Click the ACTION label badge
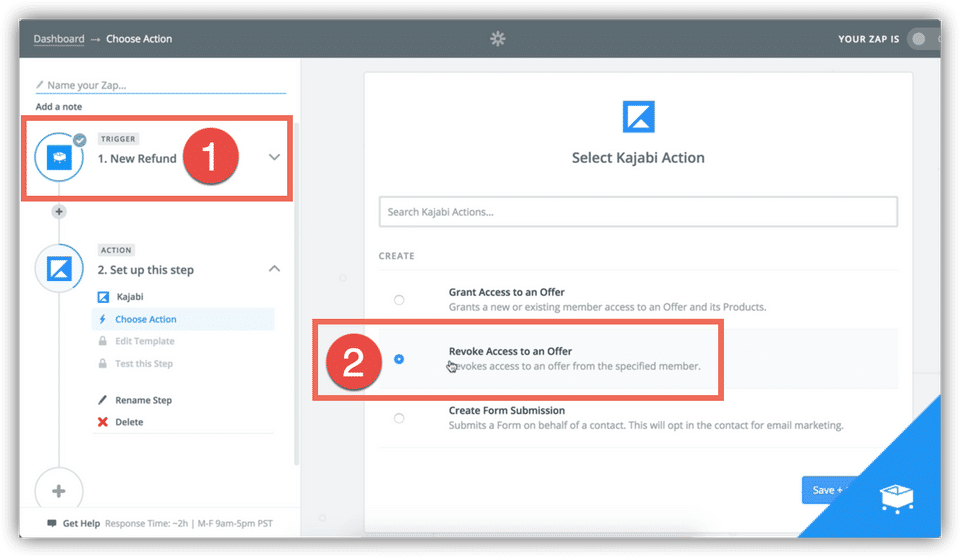Screen dimensions: 960x557 coord(116,250)
